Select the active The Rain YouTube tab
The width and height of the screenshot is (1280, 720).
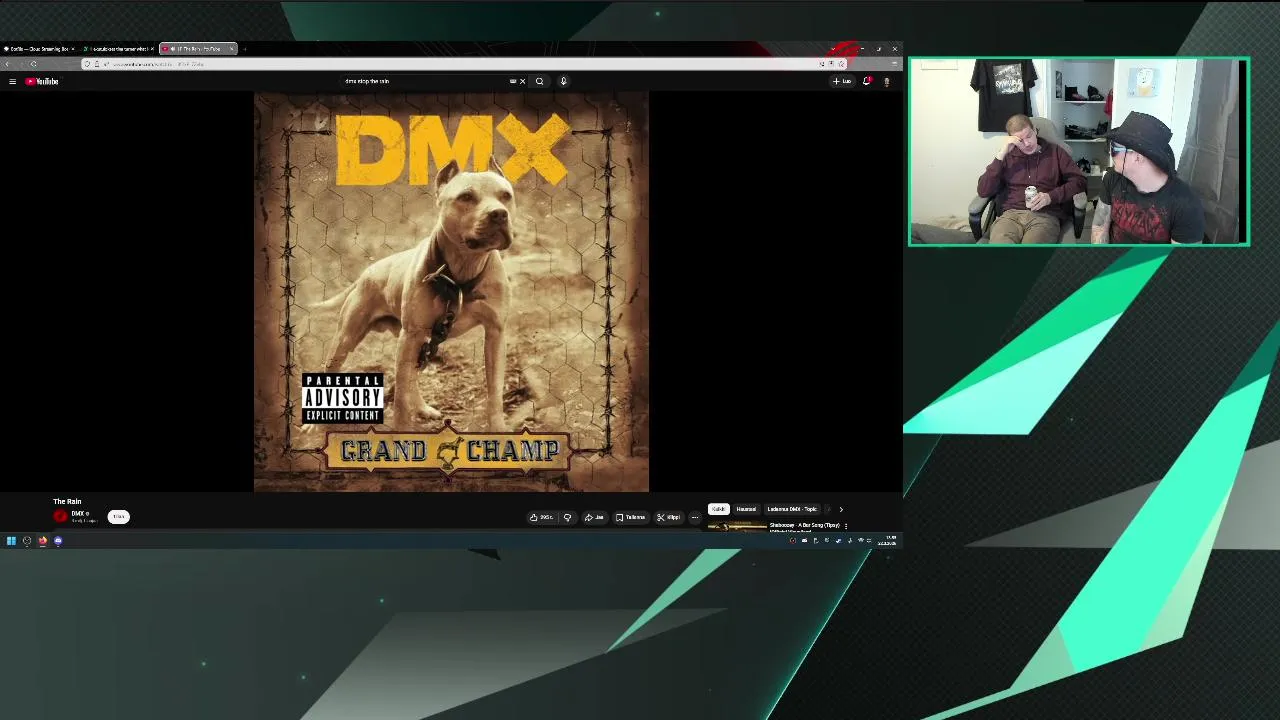tap(198, 48)
